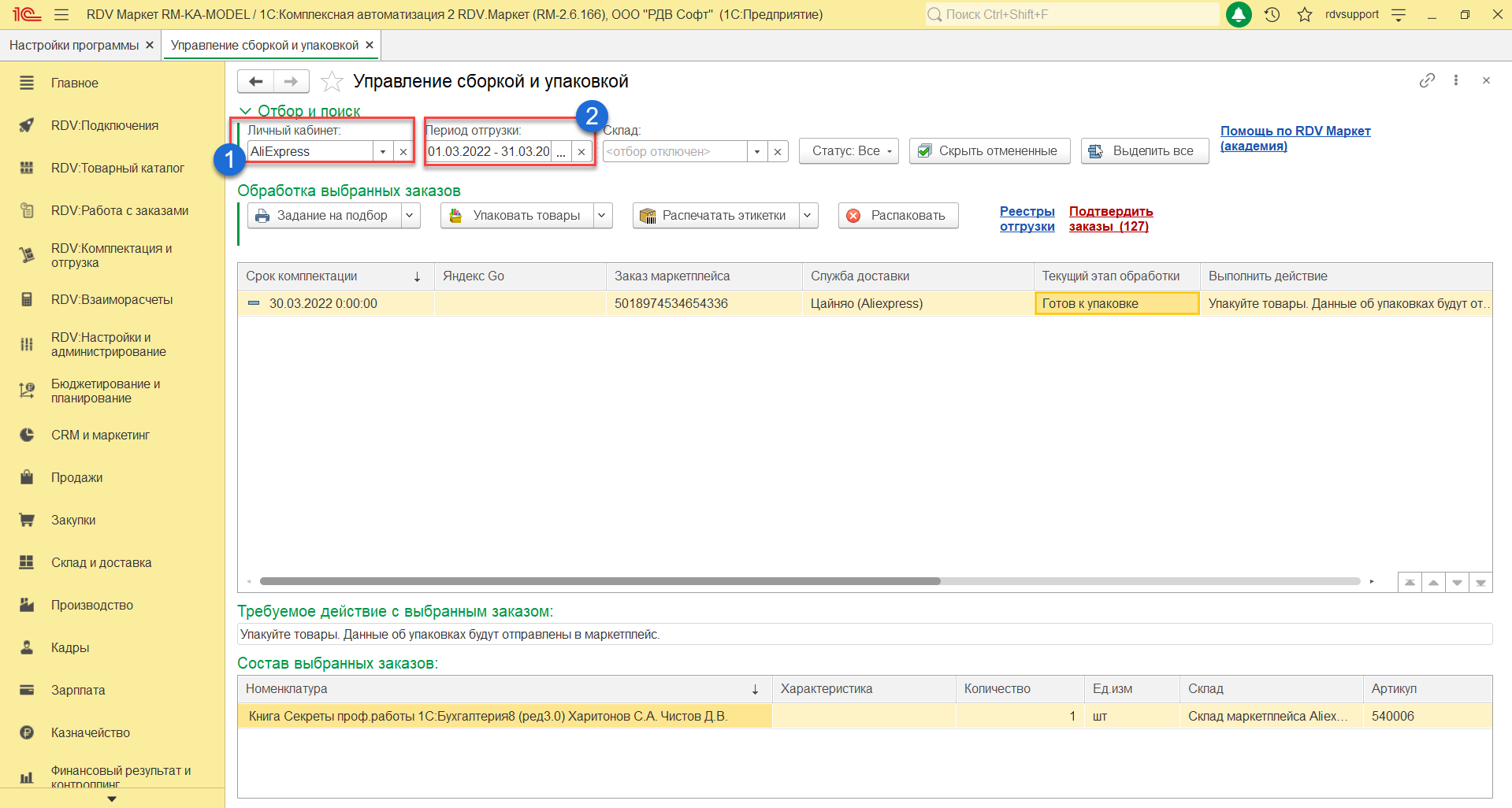
Task: Collapse the Отбор и поиск section
Action: (245, 111)
